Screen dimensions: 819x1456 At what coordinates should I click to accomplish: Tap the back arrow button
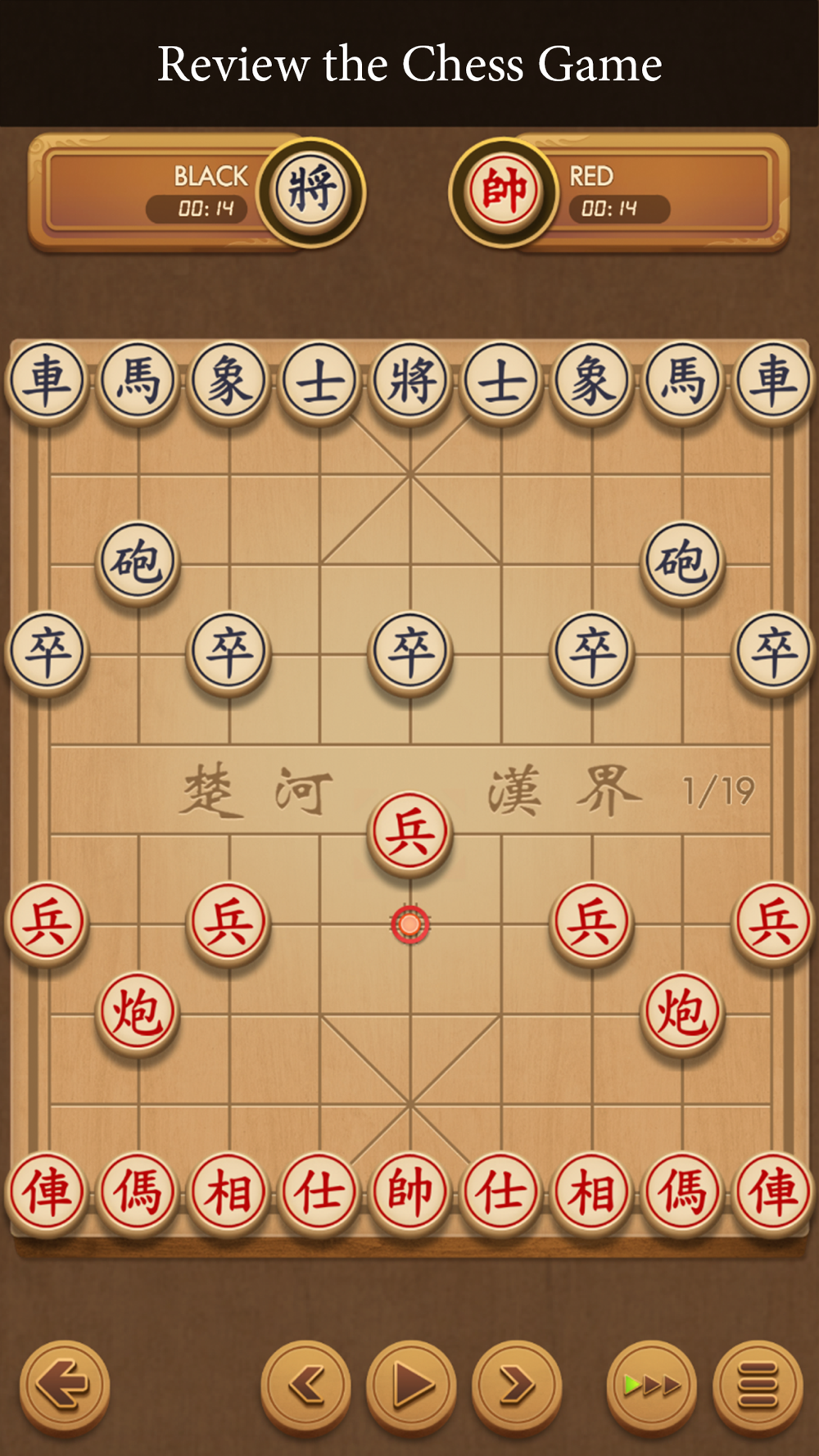65,1386
